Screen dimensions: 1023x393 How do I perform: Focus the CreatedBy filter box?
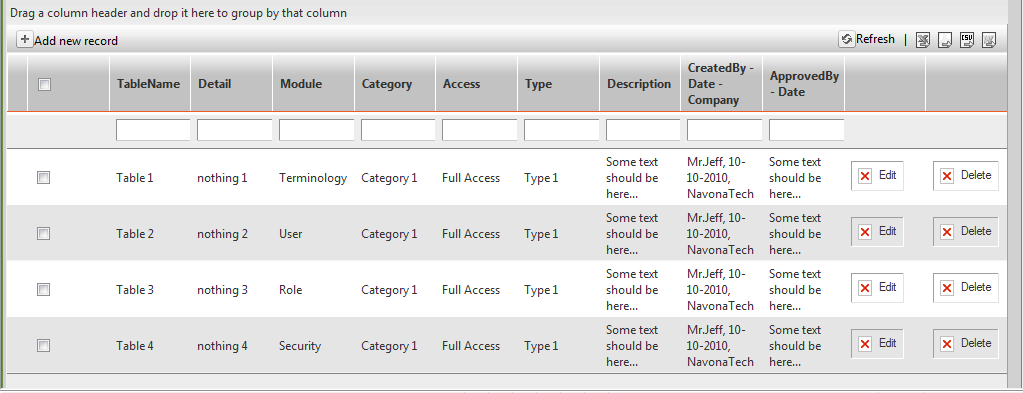[x=724, y=130]
